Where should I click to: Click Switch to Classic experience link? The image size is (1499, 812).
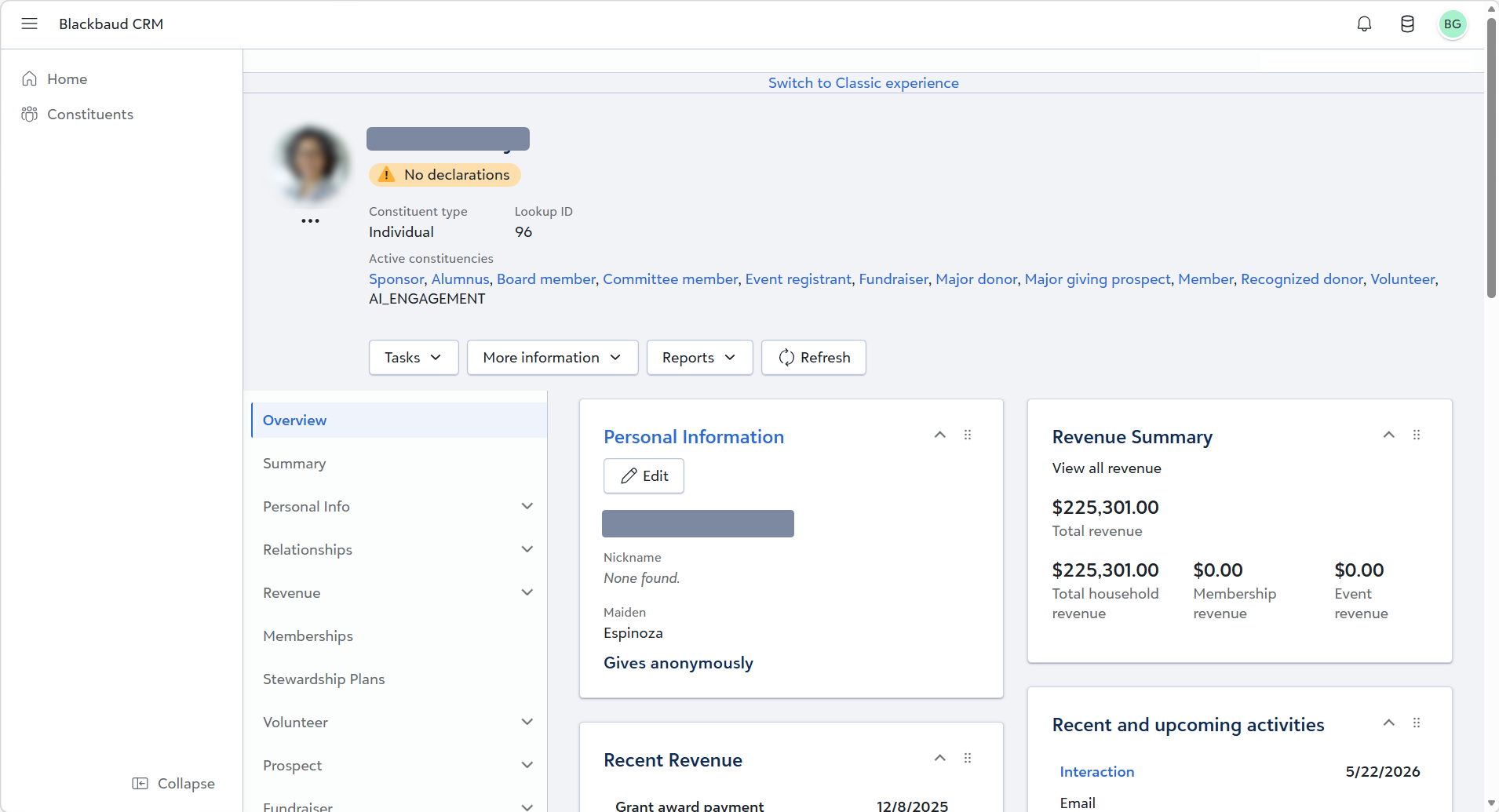tap(863, 82)
